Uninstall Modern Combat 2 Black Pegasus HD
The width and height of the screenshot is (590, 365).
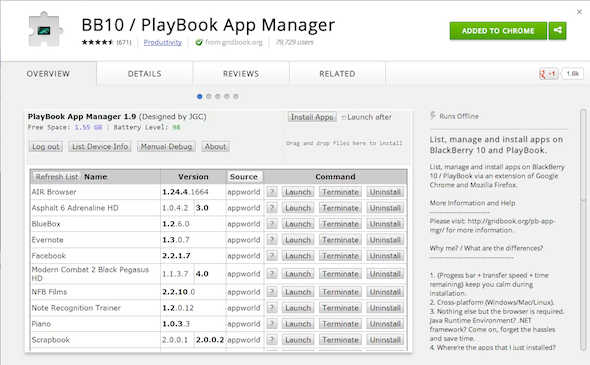[385, 274]
